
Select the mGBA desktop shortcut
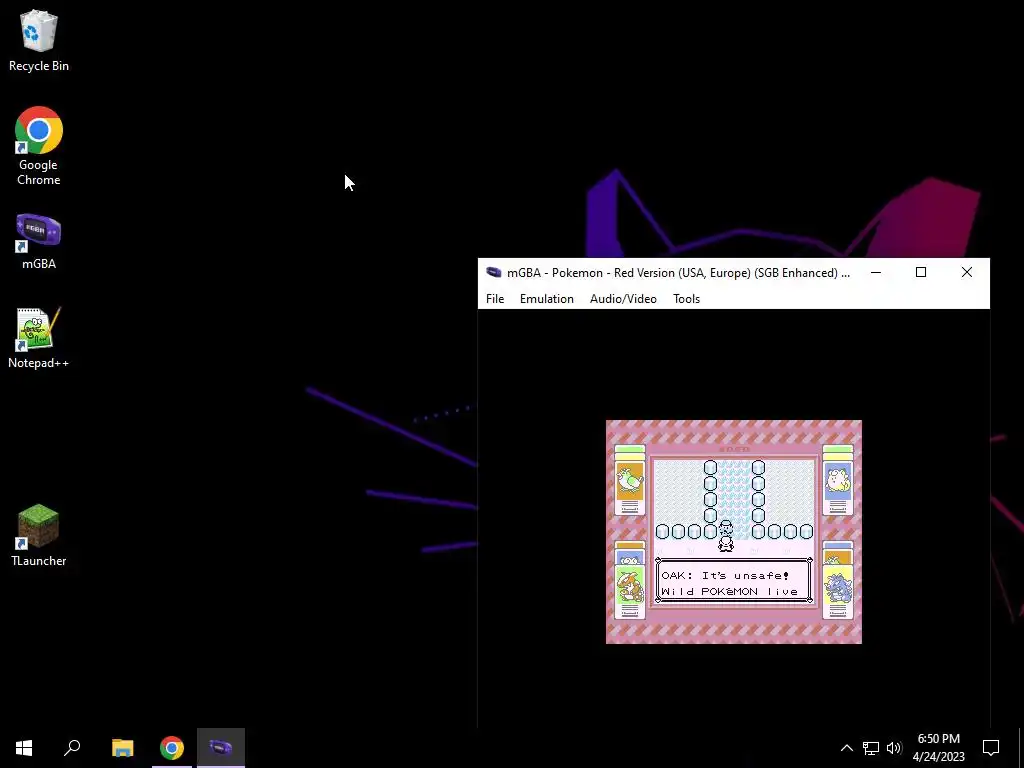tap(39, 241)
